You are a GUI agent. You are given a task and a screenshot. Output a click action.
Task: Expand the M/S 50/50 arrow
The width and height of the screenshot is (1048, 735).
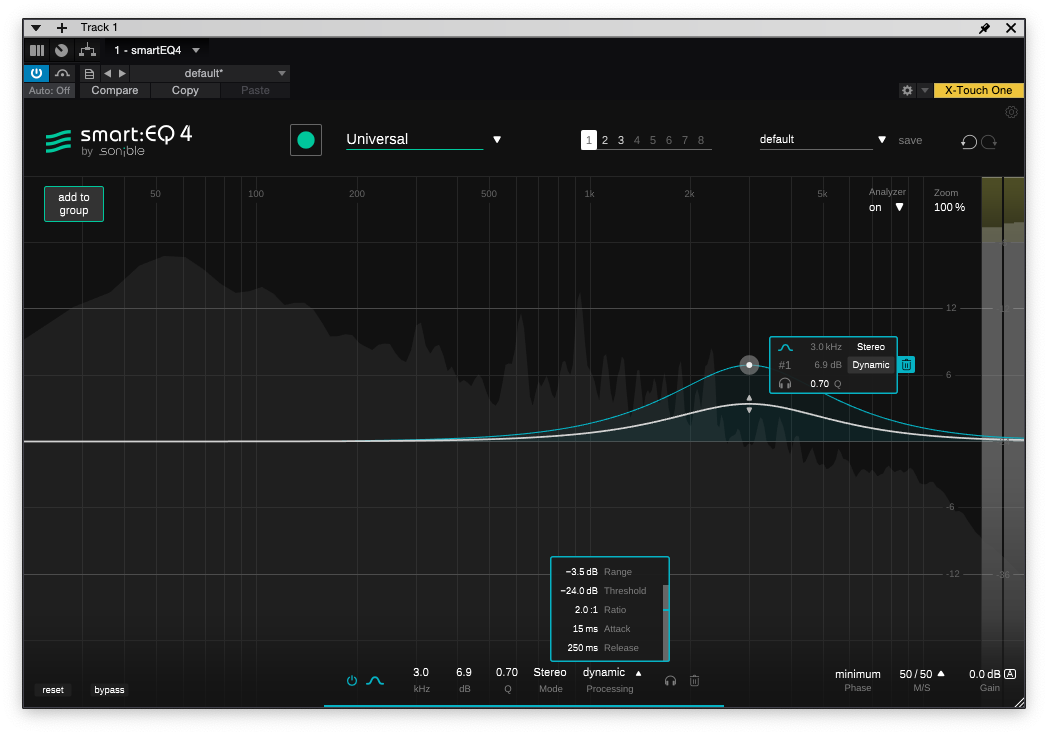(941, 674)
